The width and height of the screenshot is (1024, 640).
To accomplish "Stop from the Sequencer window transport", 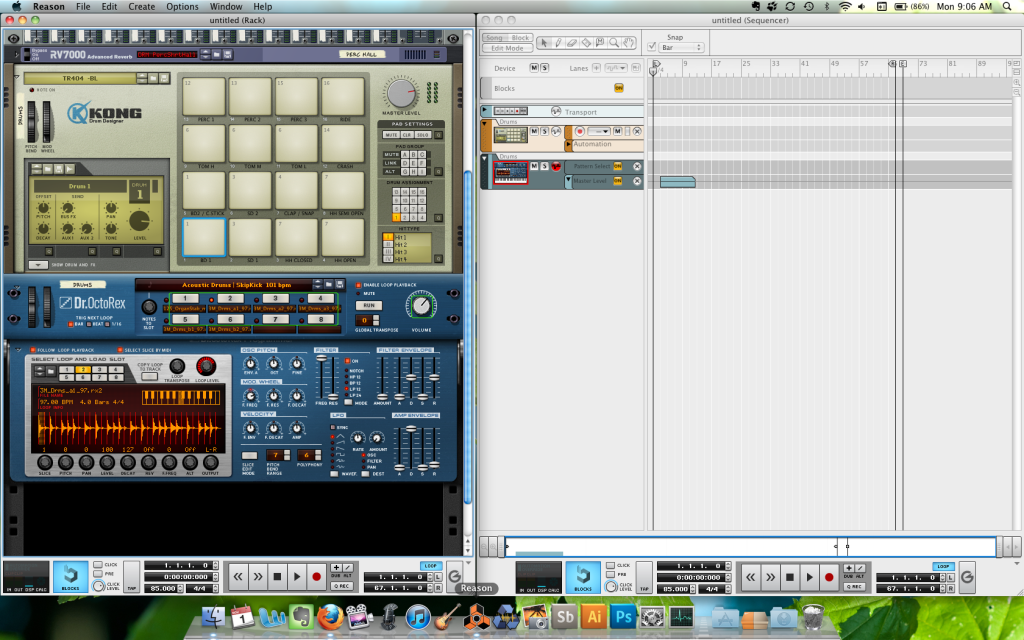I will [x=790, y=577].
